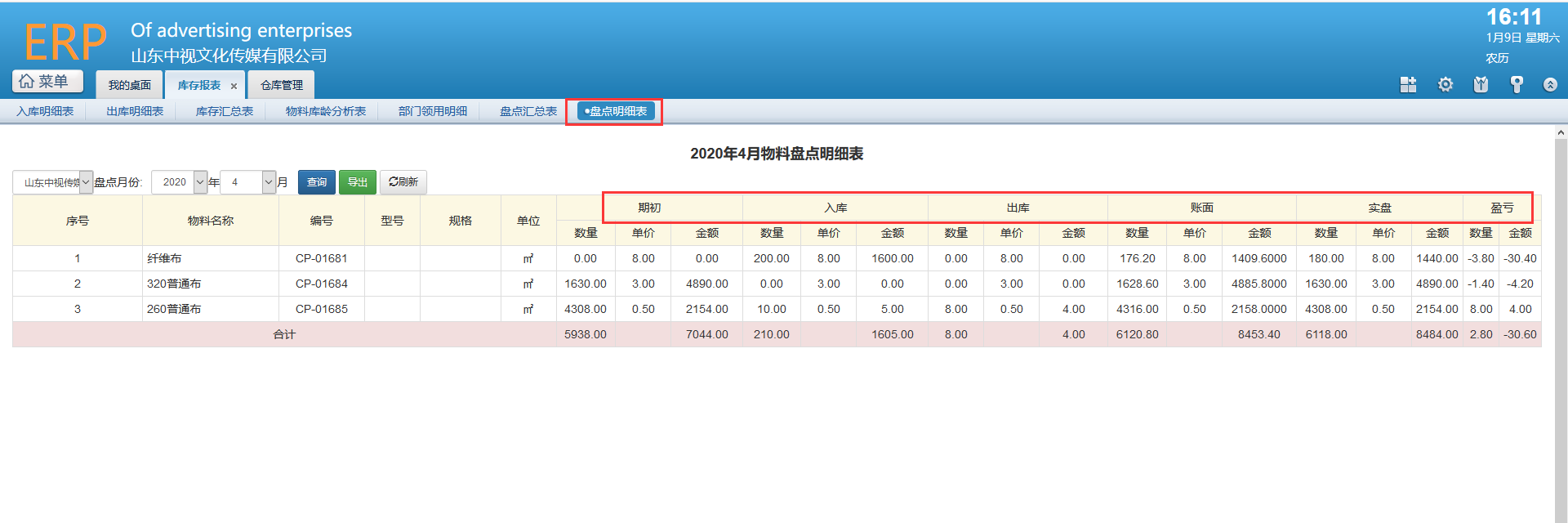The image size is (1568, 523).
Task: Click the 实盘 group header
Action: click(x=1380, y=208)
